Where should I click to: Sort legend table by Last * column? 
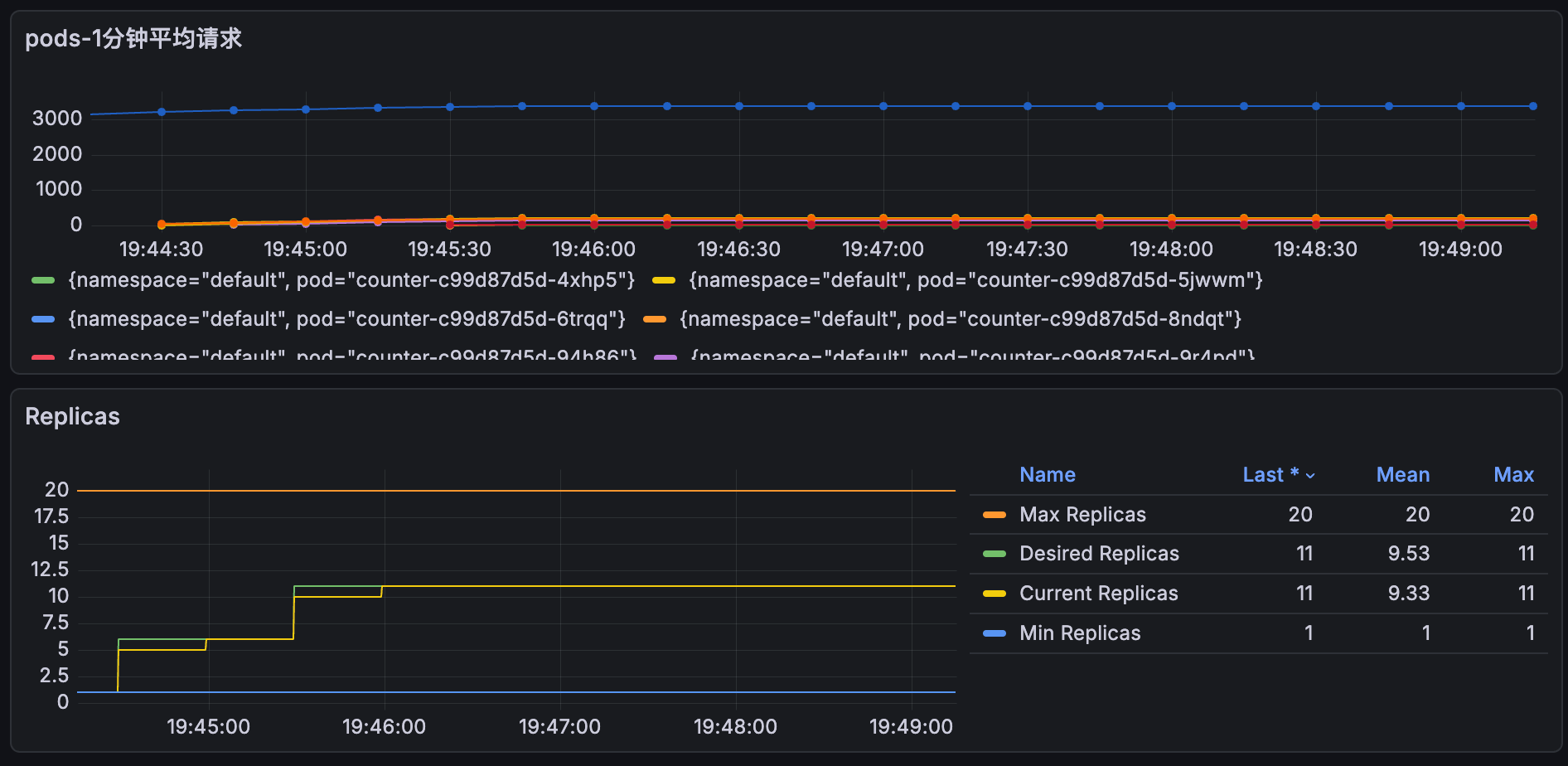click(1279, 475)
